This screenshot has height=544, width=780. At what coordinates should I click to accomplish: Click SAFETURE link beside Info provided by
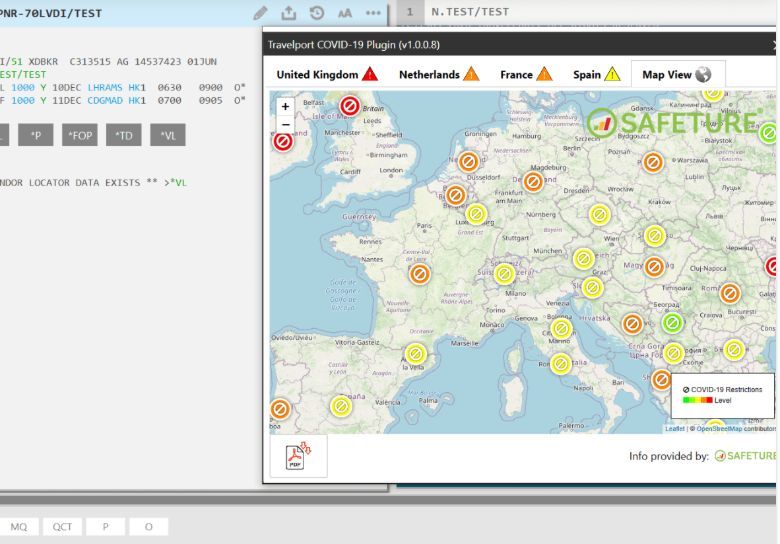click(745, 456)
